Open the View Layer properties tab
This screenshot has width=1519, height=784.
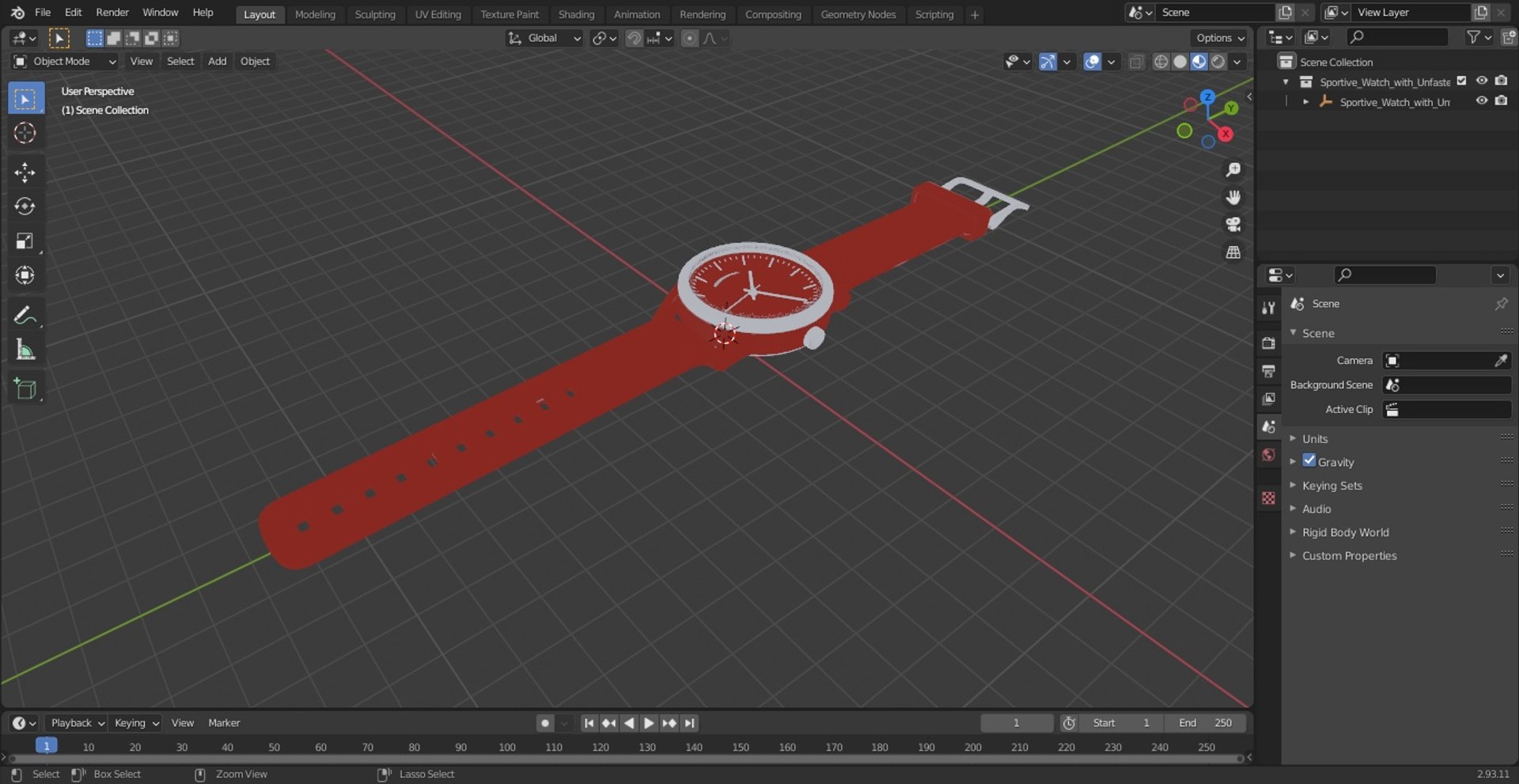pos(1269,399)
